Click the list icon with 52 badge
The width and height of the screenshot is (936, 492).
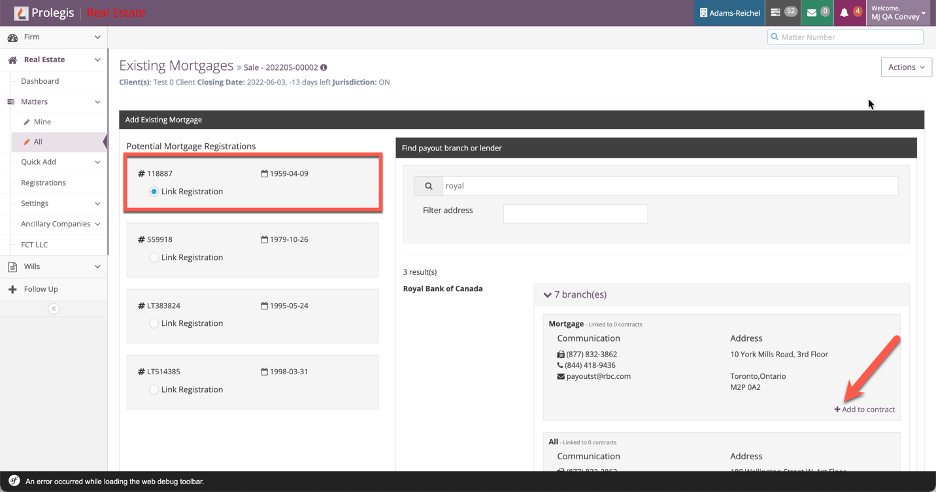point(775,13)
